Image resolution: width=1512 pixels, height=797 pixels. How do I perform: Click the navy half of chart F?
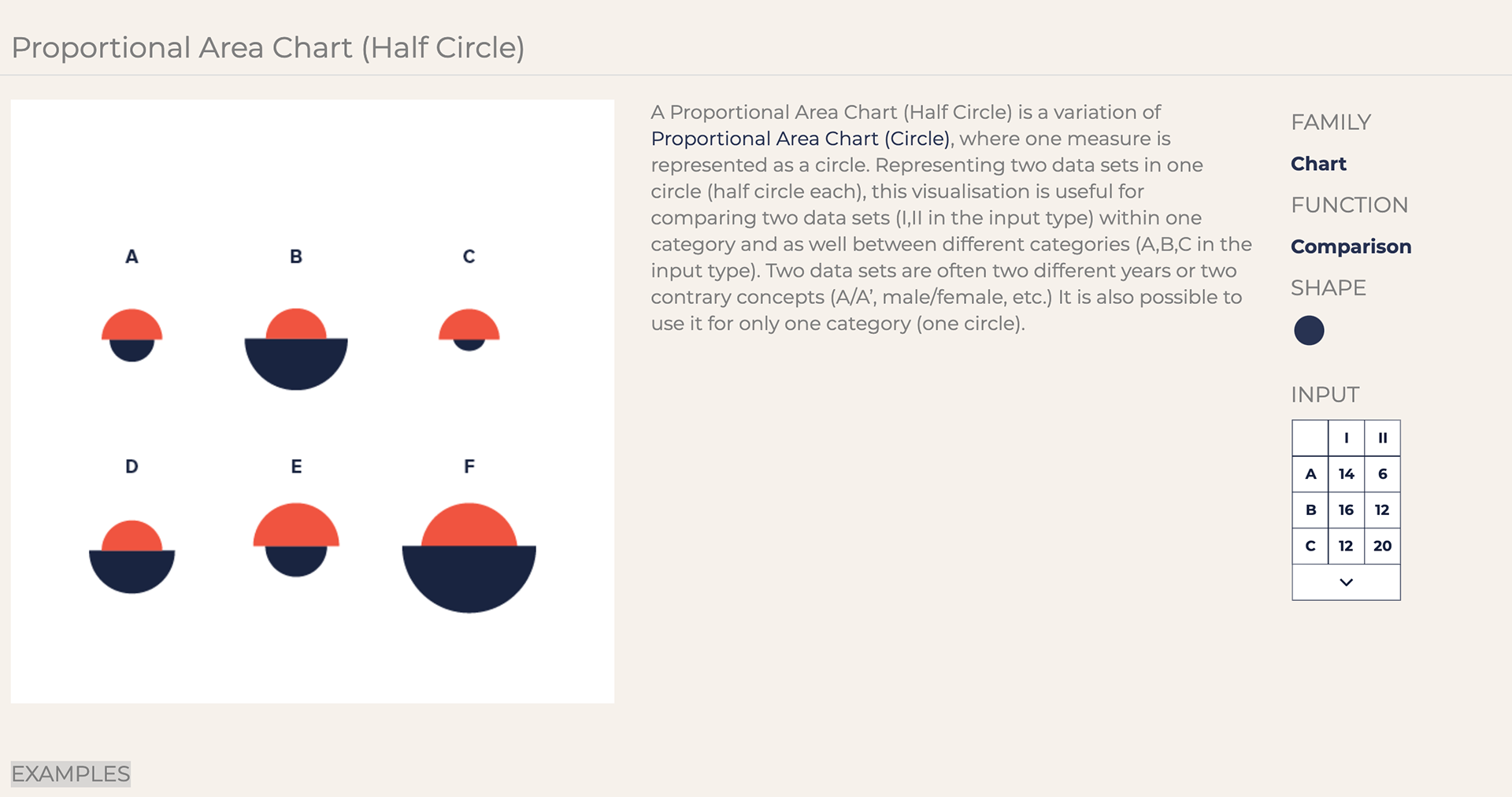469,576
